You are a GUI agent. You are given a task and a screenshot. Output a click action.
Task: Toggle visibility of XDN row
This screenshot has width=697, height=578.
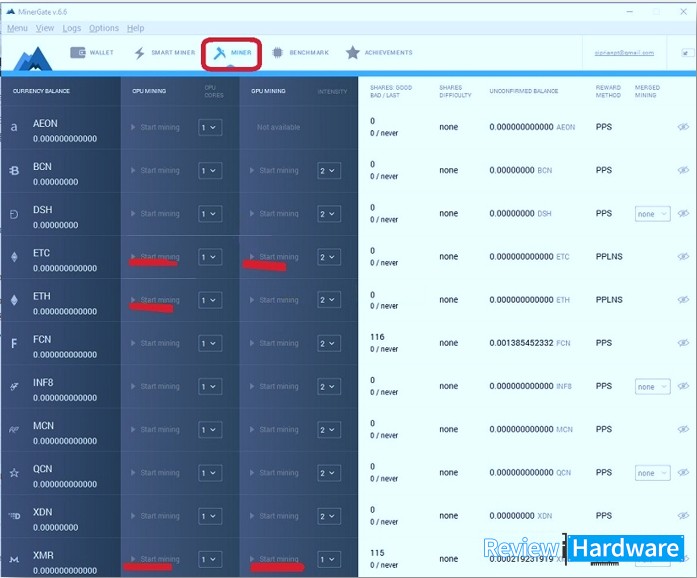[x=683, y=515]
